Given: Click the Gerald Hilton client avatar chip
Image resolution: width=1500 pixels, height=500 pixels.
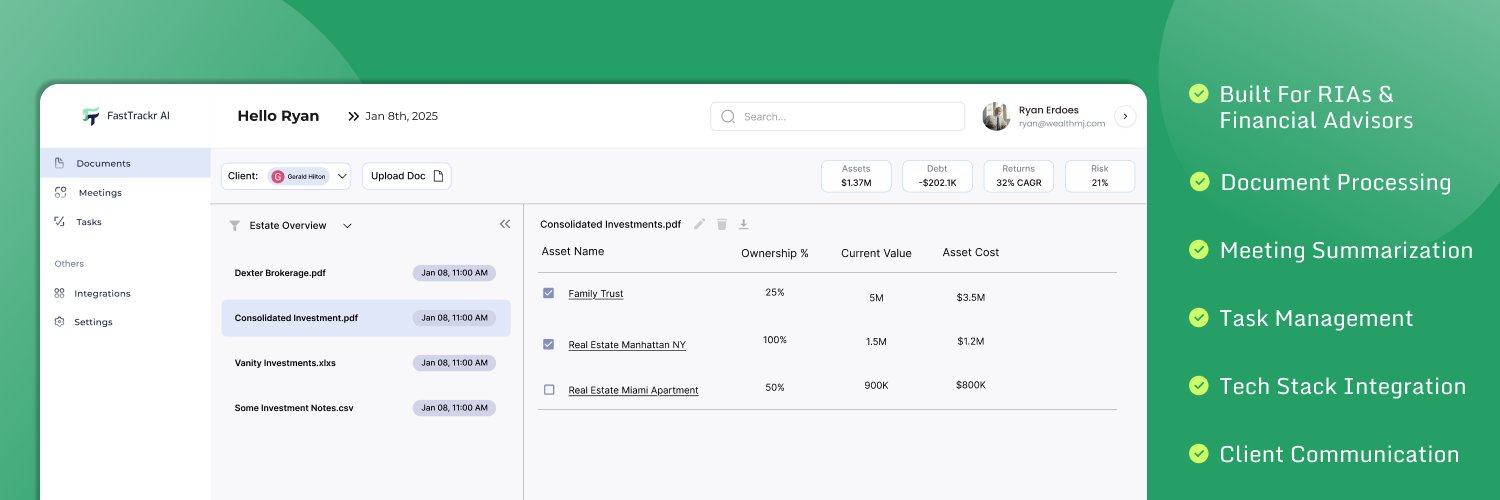Looking at the screenshot, I should click(x=298, y=176).
